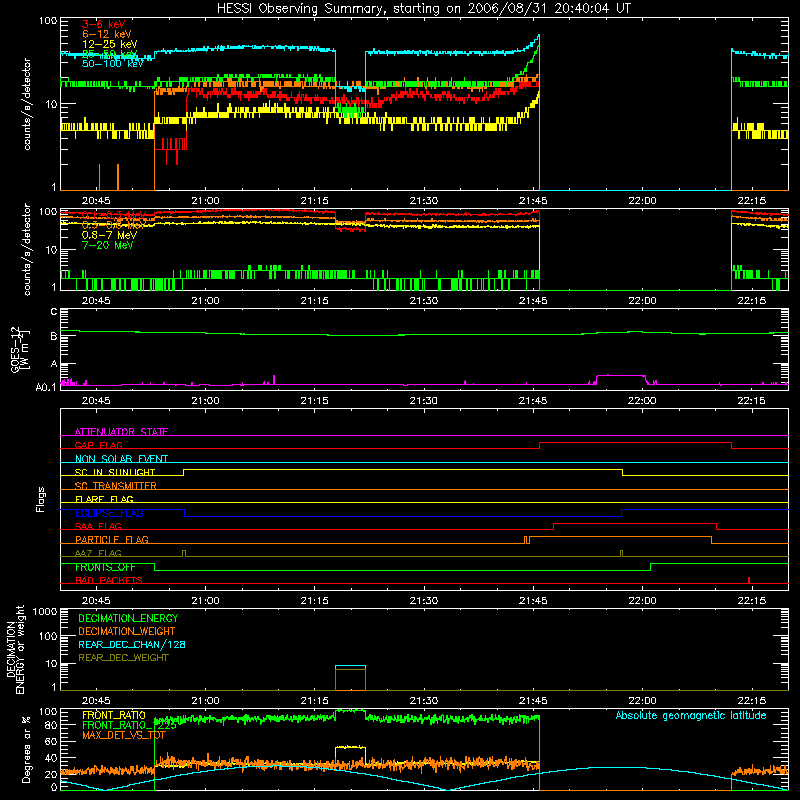Select the REAR_DEC_CHAN/128 legend label
800x800 pixels.
[x=132, y=644]
